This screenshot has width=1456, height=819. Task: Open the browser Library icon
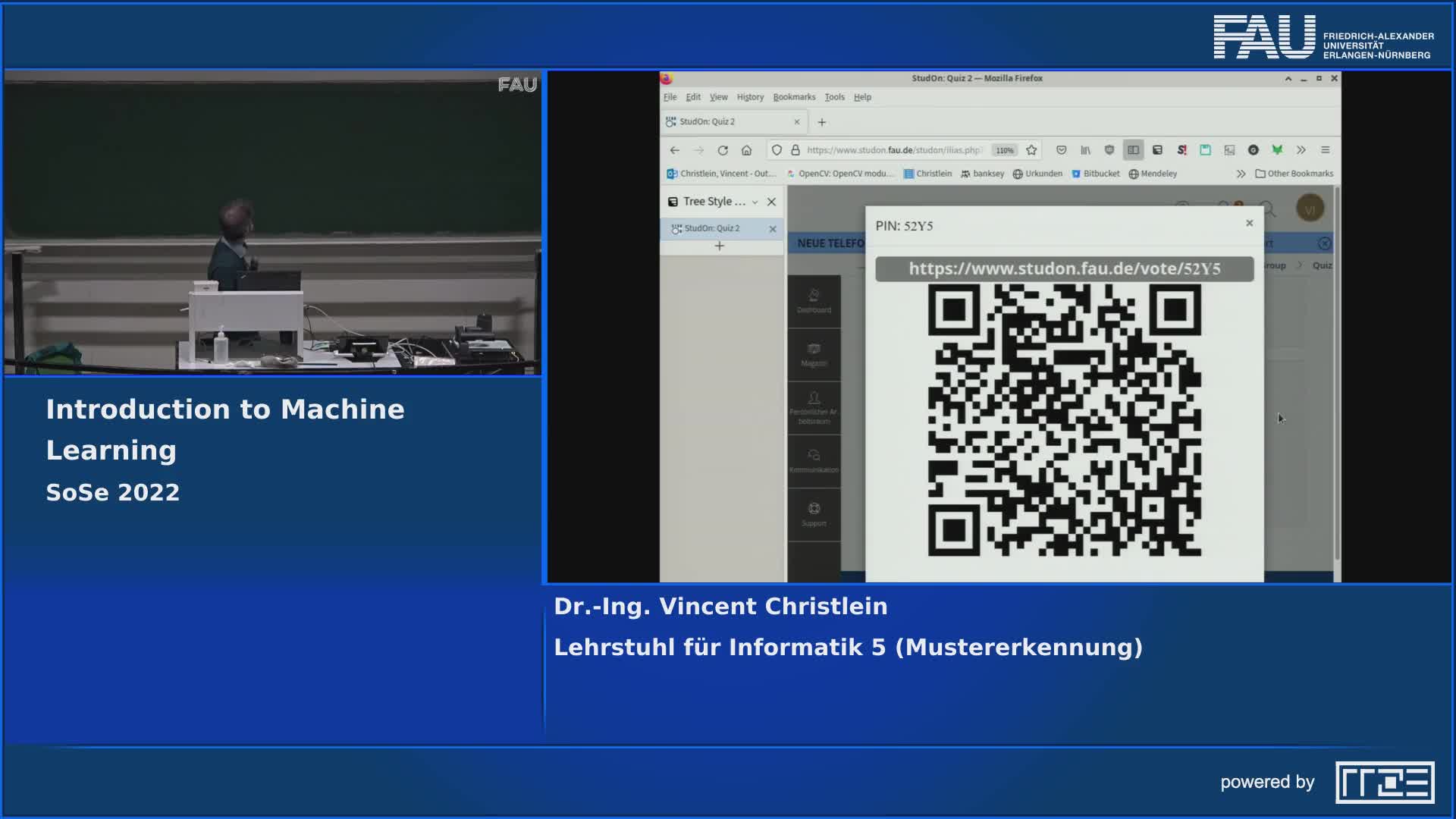tap(1085, 150)
